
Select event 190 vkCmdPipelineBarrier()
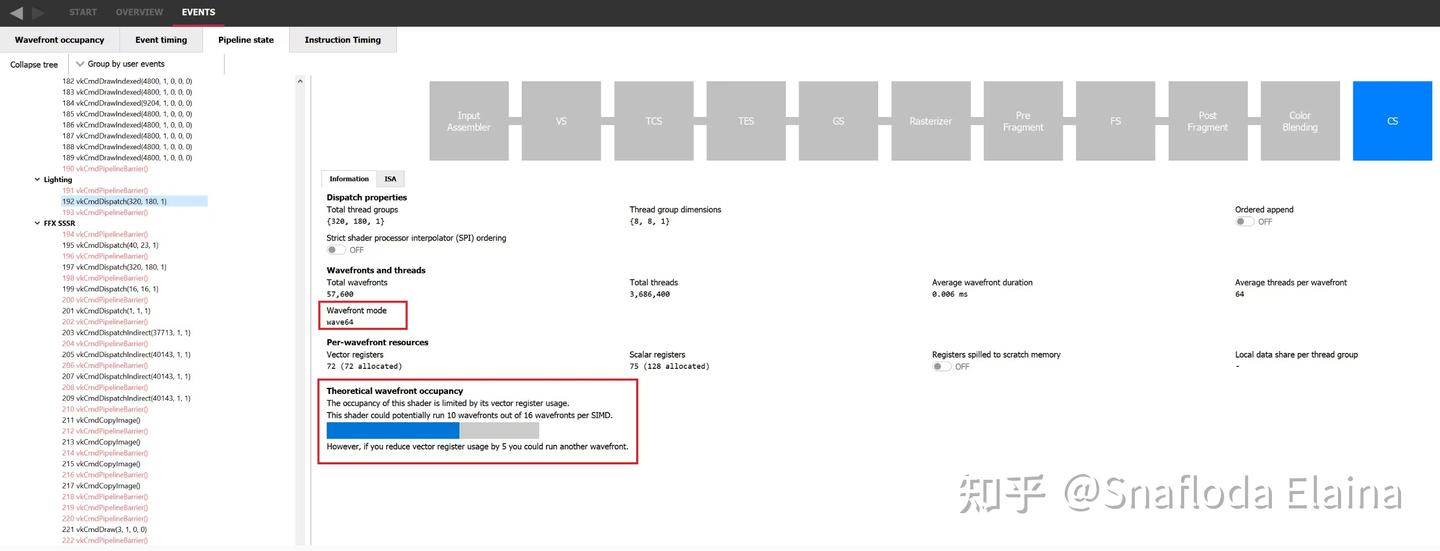(105, 169)
